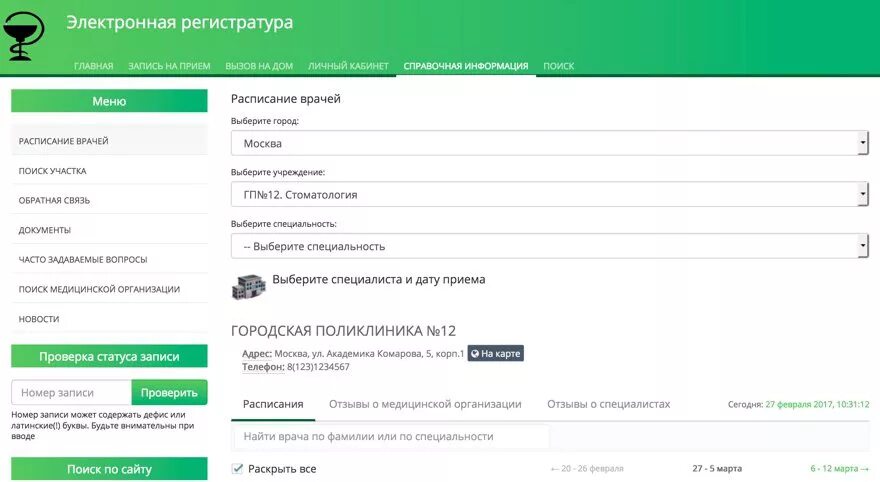Open 'ЛИЧНЫЙ КАБИНЕТ' navigation item
880x482 pixels.
[x=348, y=66]
